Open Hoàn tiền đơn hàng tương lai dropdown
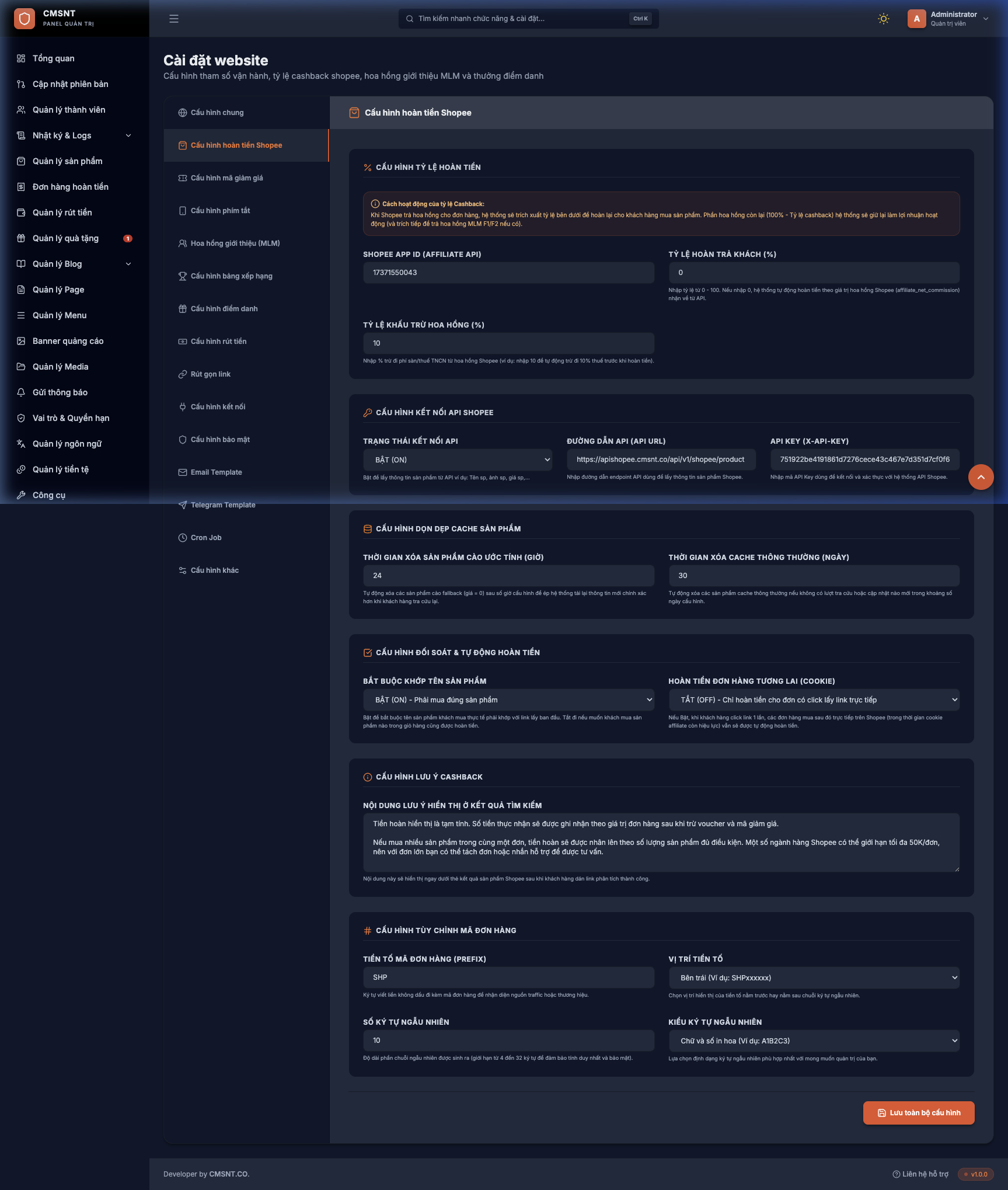 point(814,700)
